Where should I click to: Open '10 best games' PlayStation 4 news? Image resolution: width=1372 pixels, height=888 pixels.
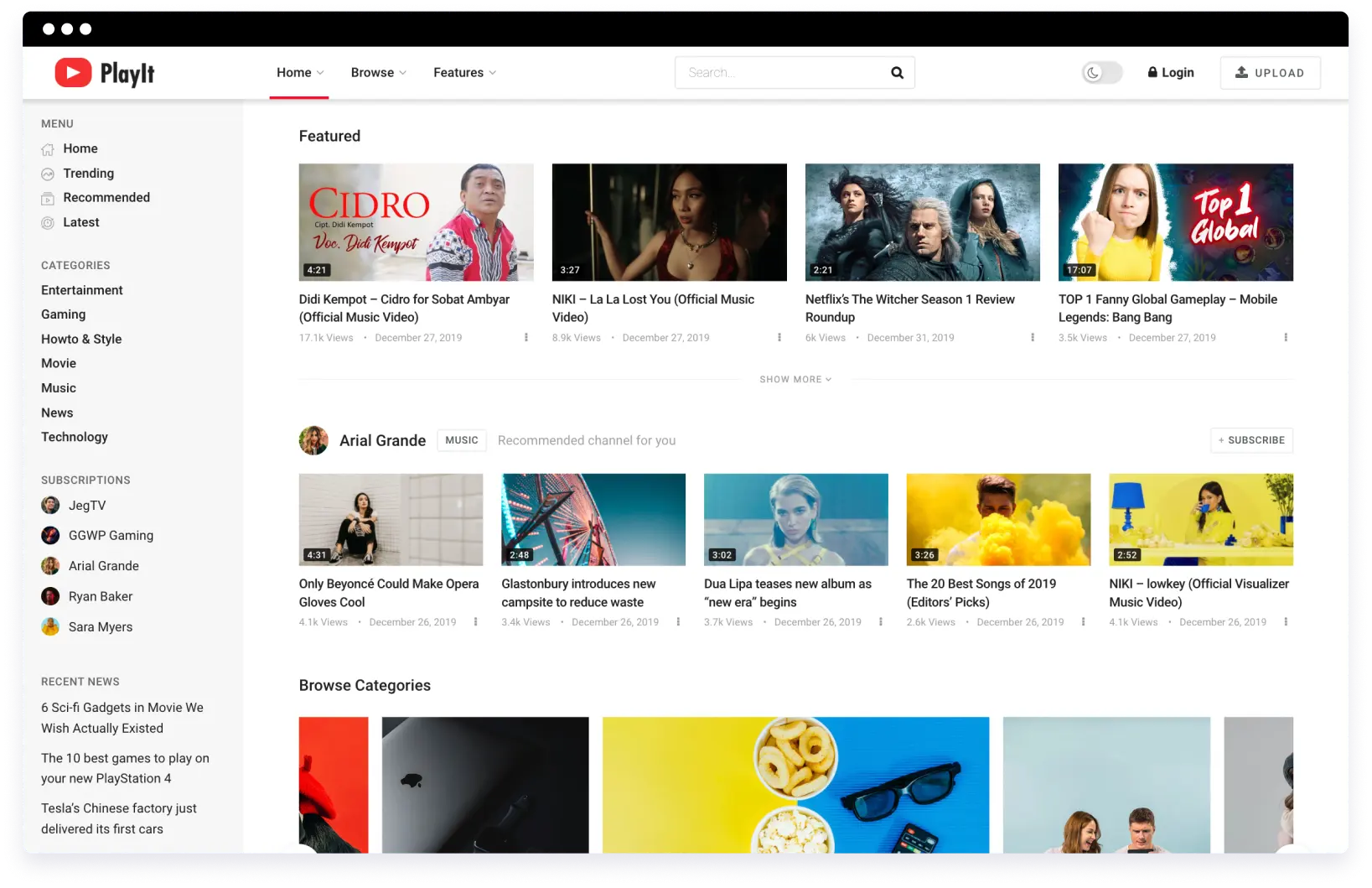(125, 769)
